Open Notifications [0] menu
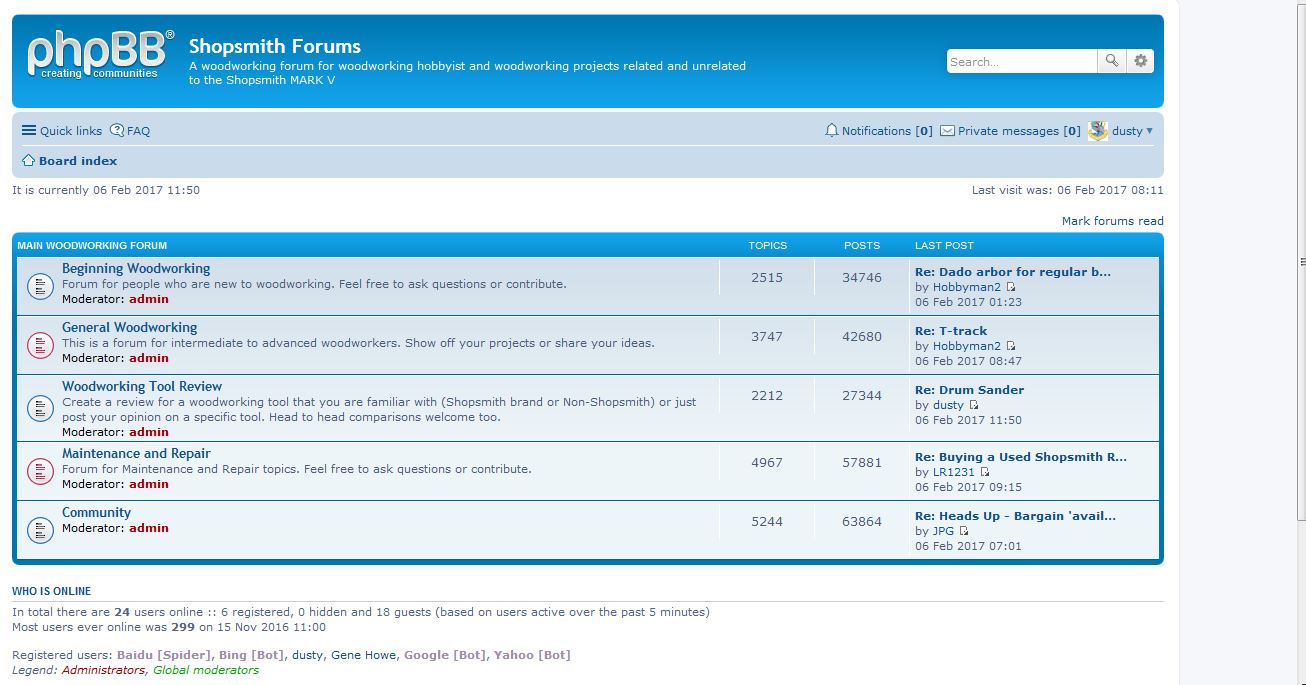Viewport: 1306px width, 685px height. tap(878, 131)
